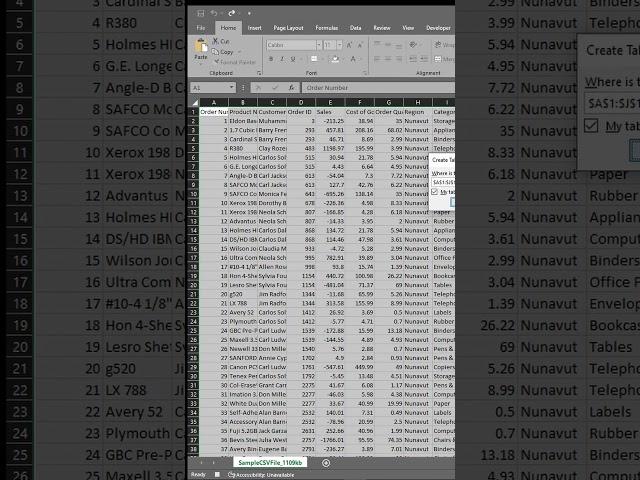Expand the Underline style dropdown arrow
The image size is (640, 480).
click(x=301, y=59)
